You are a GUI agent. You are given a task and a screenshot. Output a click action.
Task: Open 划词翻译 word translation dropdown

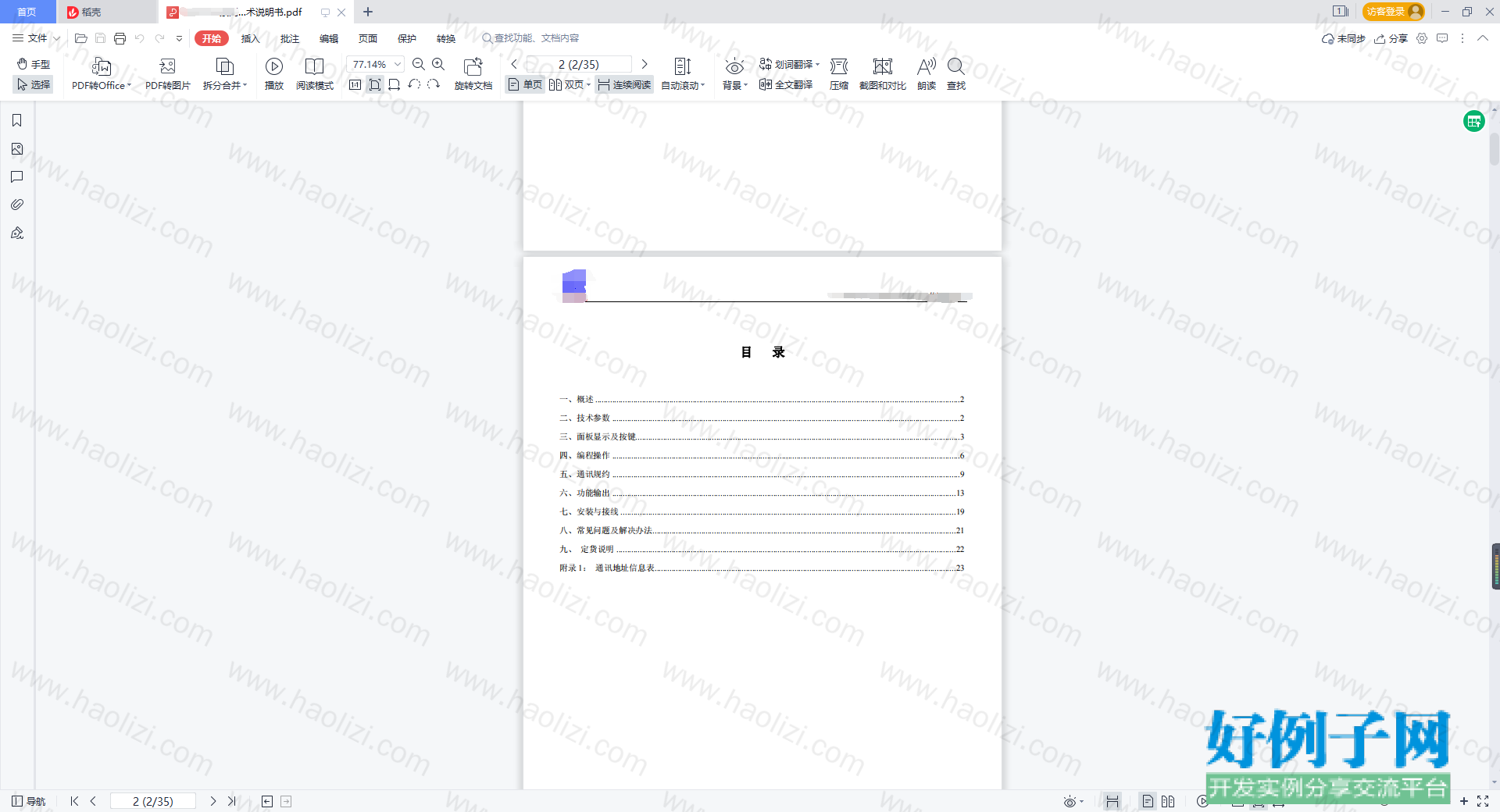tap(789, 64)
